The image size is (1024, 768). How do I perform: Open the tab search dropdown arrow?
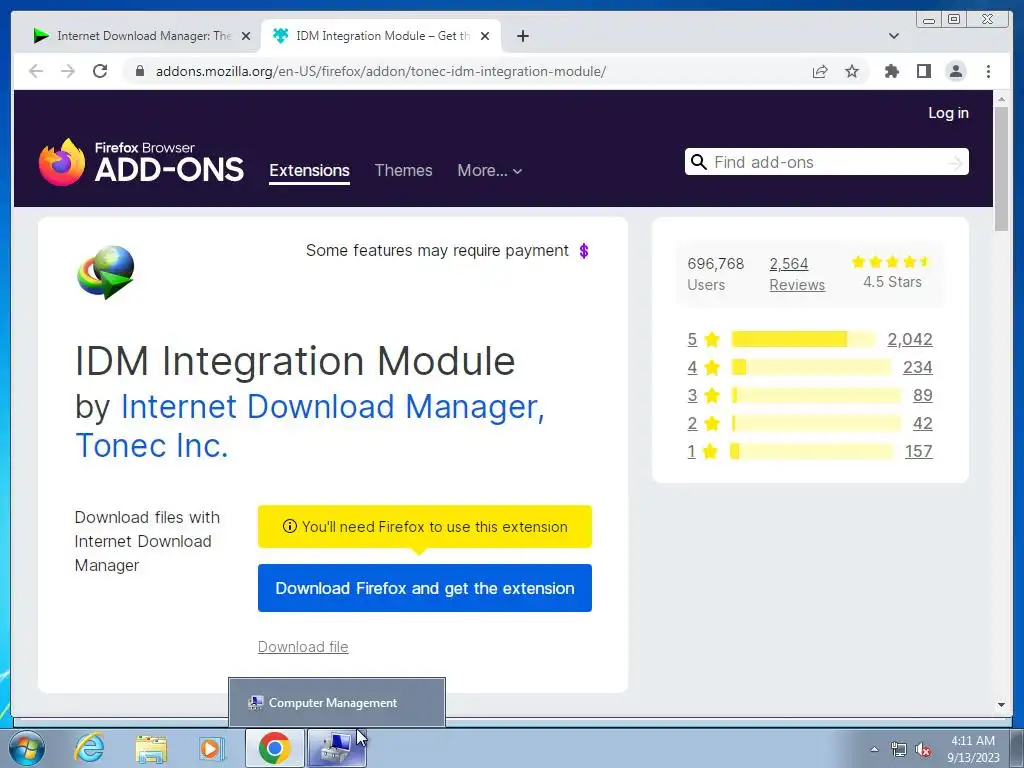coord(894,36)
